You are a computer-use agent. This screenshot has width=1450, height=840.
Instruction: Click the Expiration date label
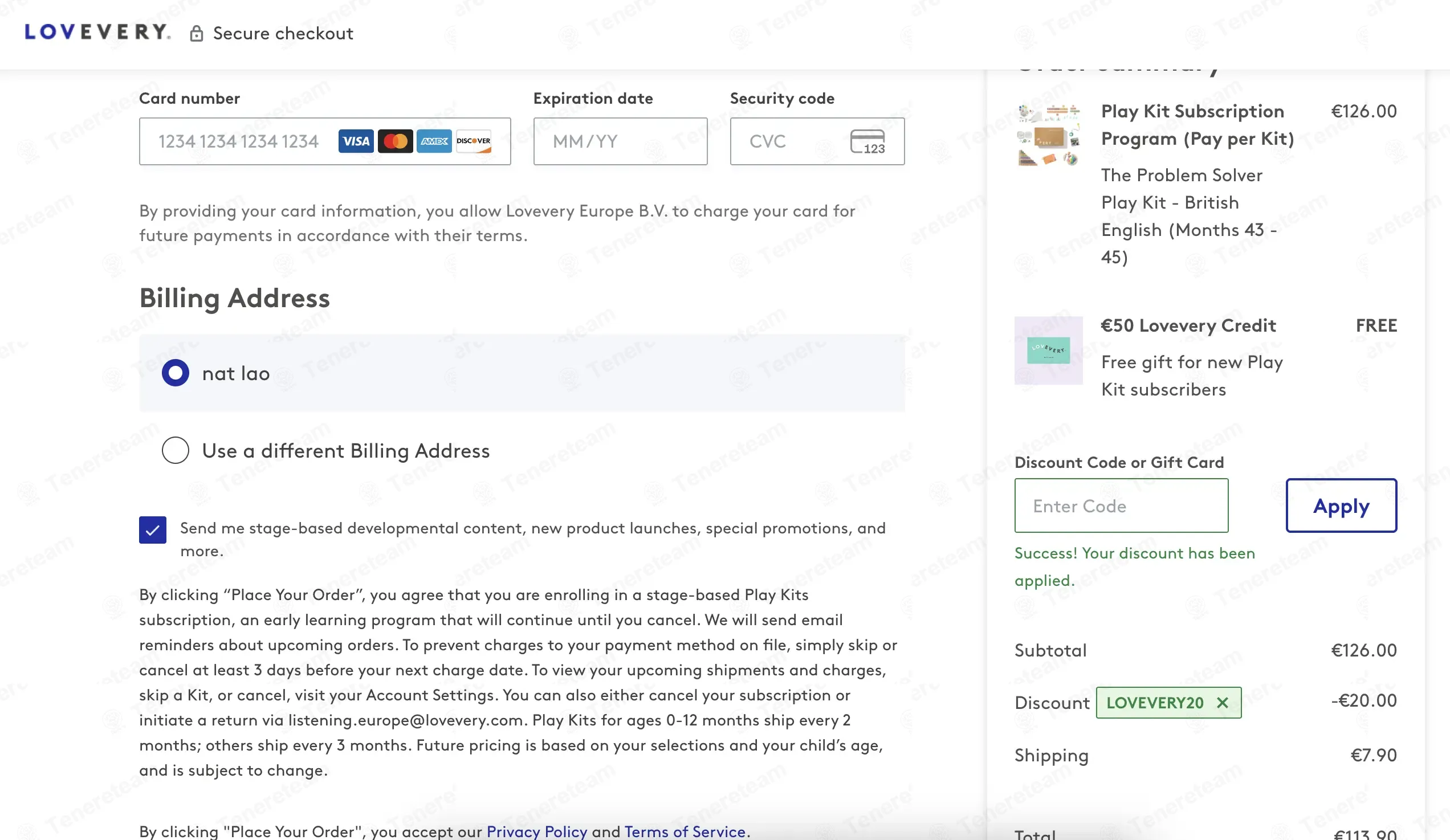click(x=593, y=99)
